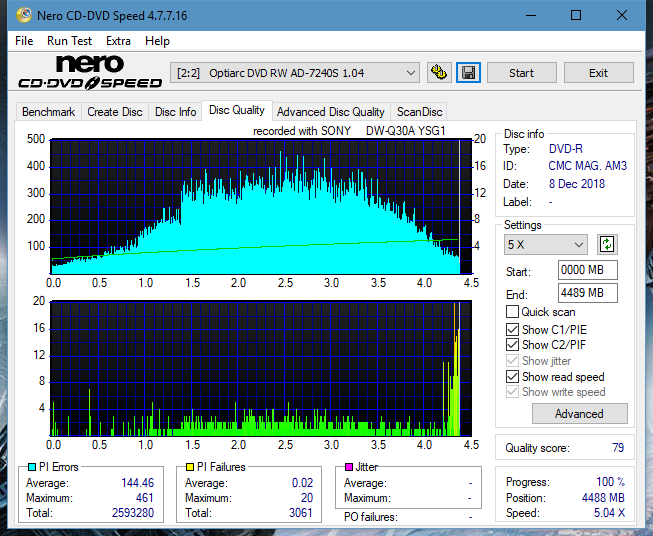Switch to the Disc Info tab
The width and height of the screenshot is (653, 536).
(x=175, y=112)
